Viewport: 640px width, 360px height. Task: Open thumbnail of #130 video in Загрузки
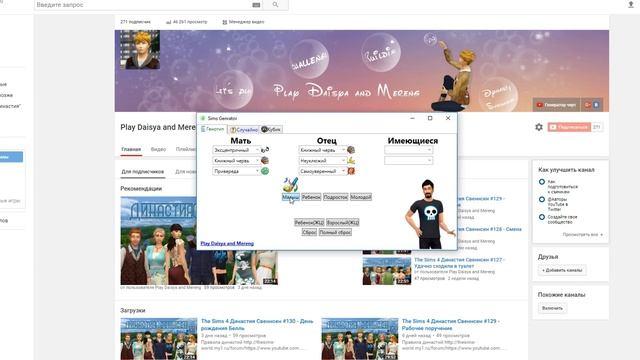159,339
